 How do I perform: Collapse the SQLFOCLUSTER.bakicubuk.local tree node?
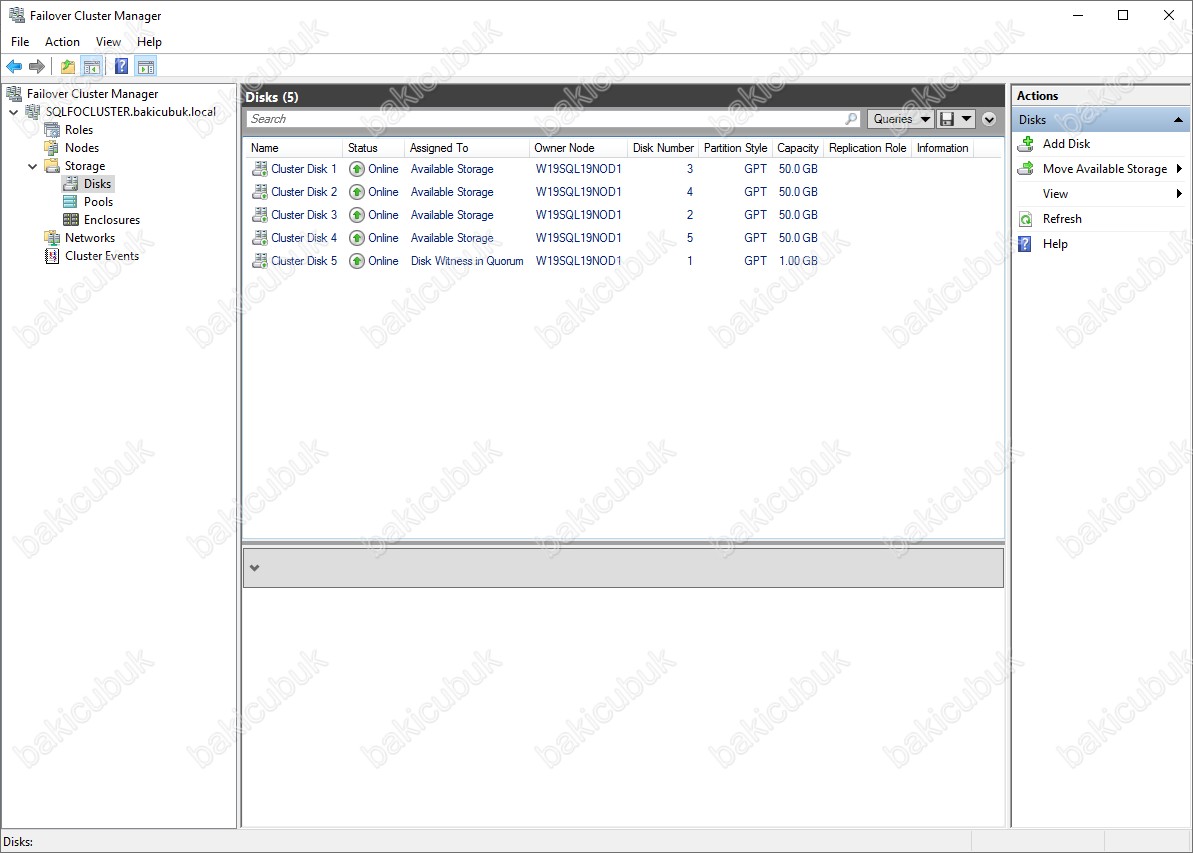coord(14,112)
